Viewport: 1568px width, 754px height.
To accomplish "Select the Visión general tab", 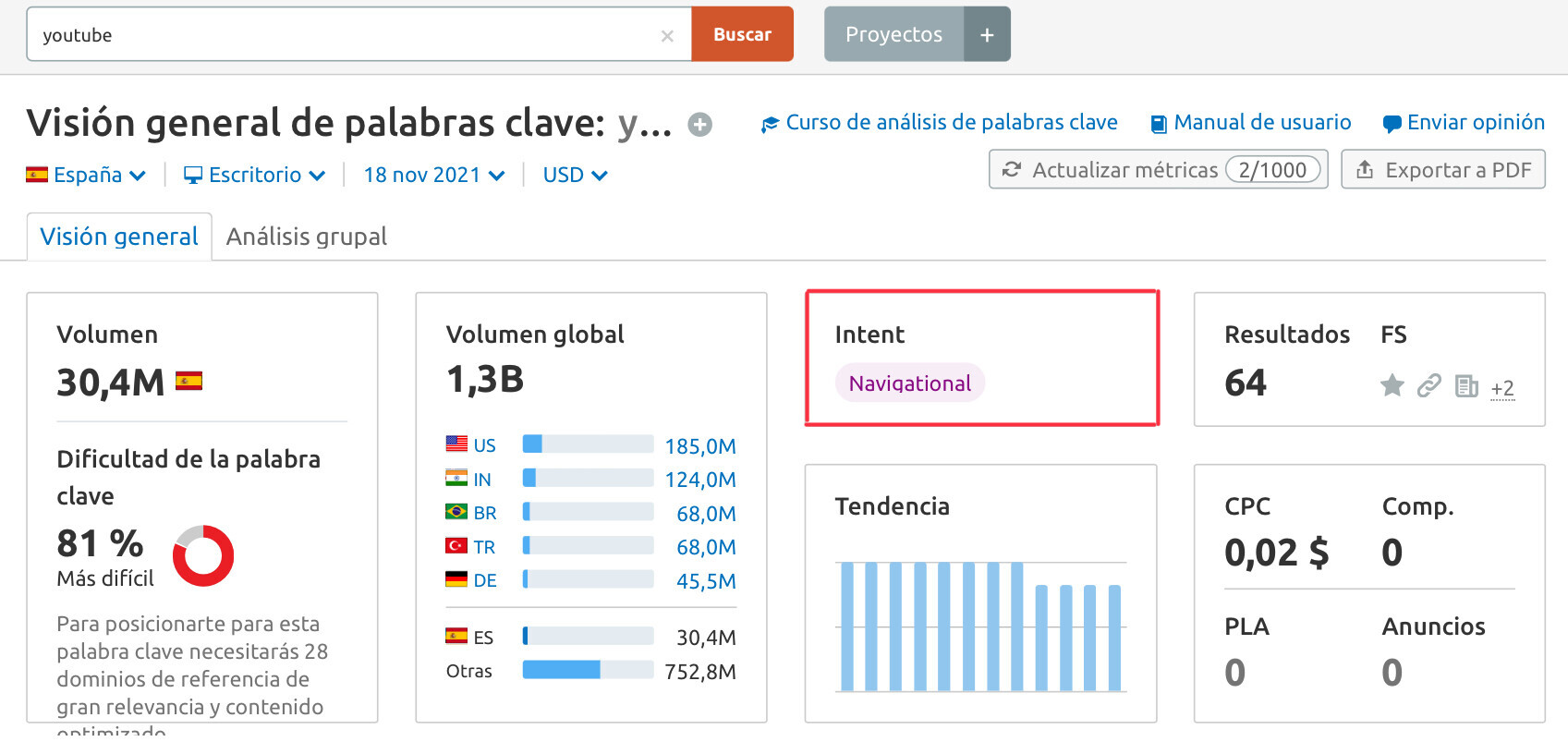I will 119,237.
